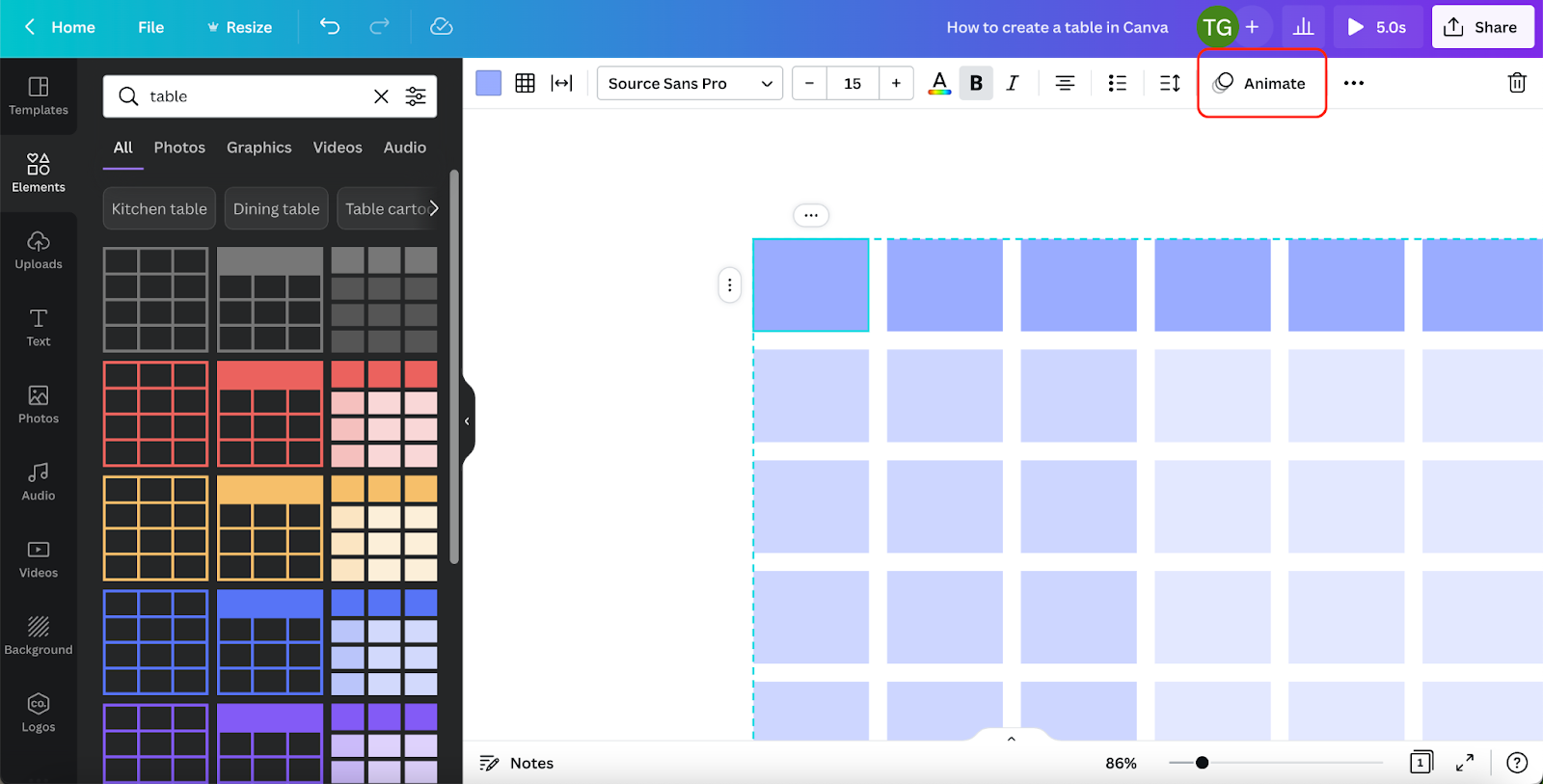Open the table row options dots
Screen dimensions: 1543x784
[730, 284]
